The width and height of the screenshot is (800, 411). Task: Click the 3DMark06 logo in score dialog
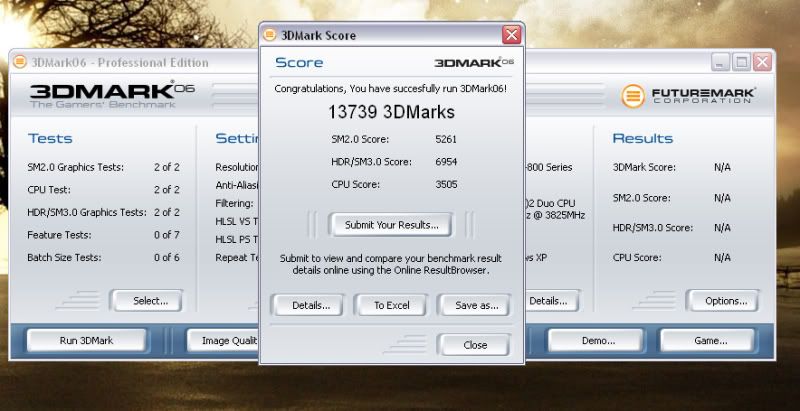point(474,62)
